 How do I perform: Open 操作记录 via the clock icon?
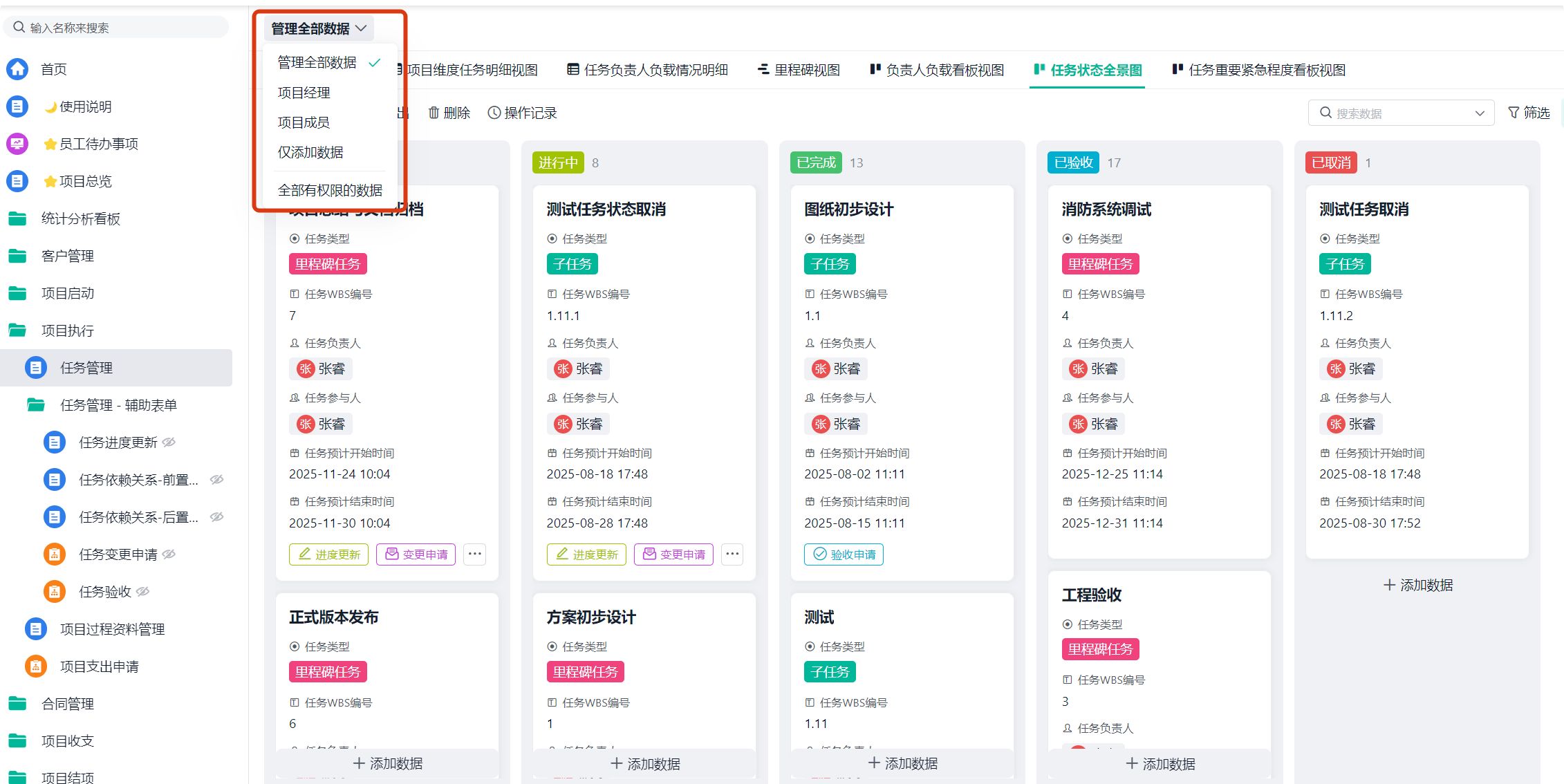coord(494,113)
